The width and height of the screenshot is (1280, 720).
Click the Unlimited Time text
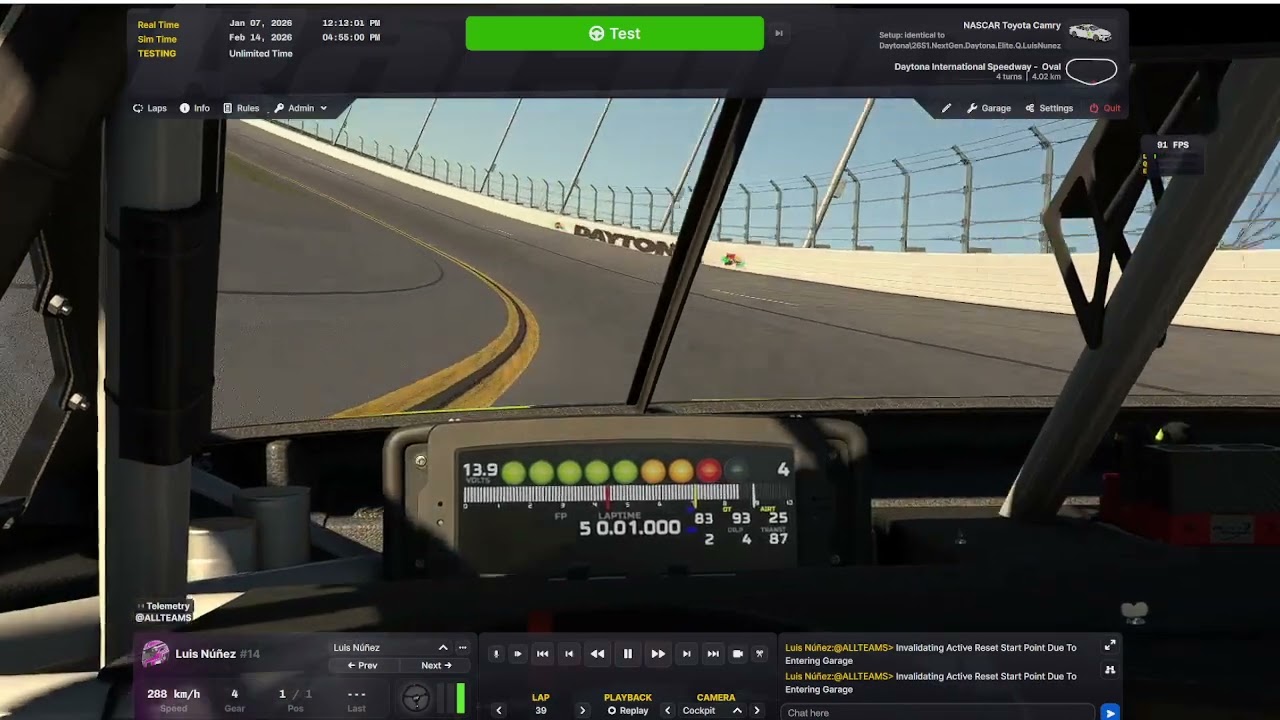(x=261, y=53)
